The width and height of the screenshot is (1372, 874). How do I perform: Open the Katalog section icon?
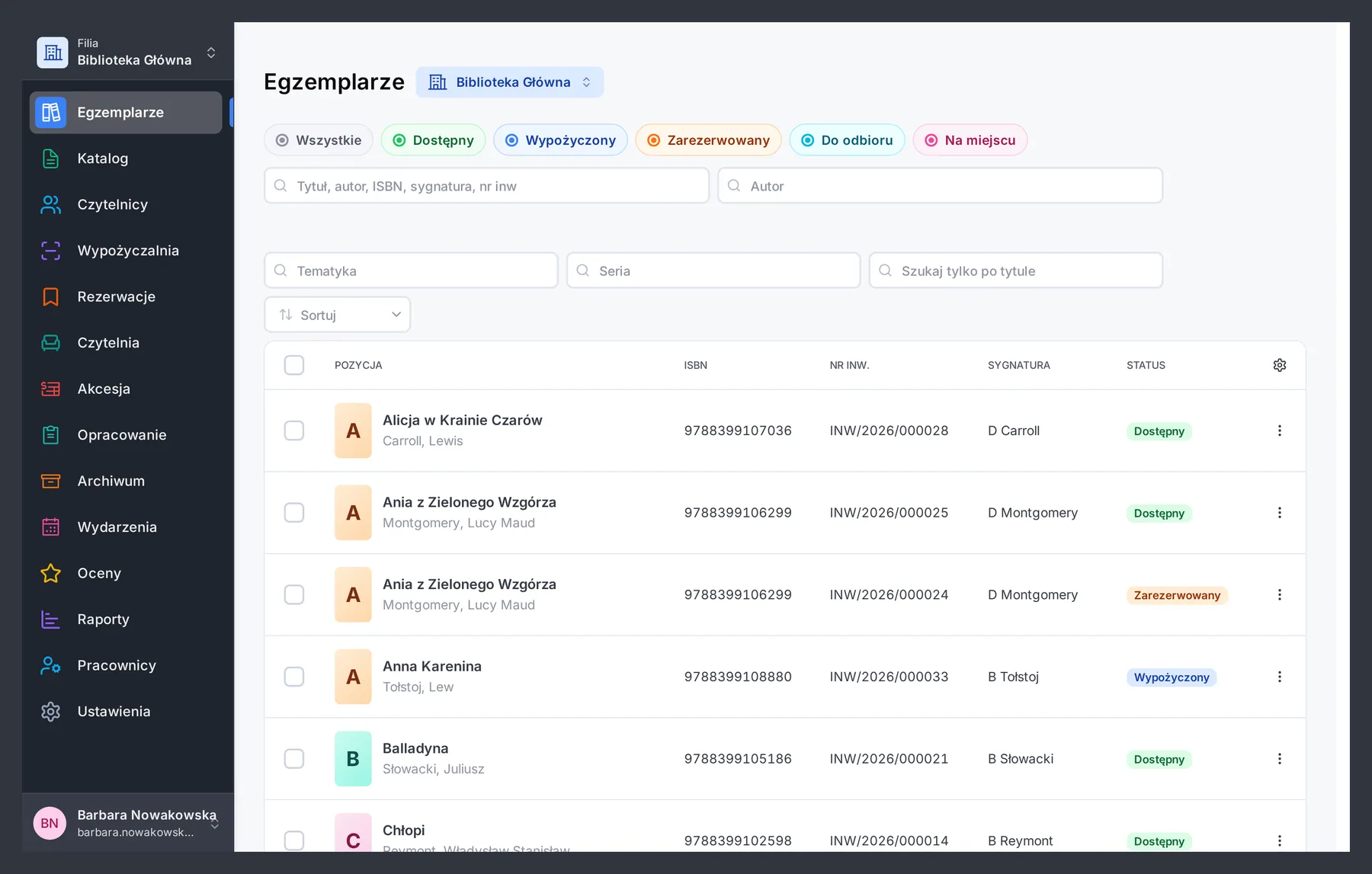pyautogui.click(x=50, y=158)
